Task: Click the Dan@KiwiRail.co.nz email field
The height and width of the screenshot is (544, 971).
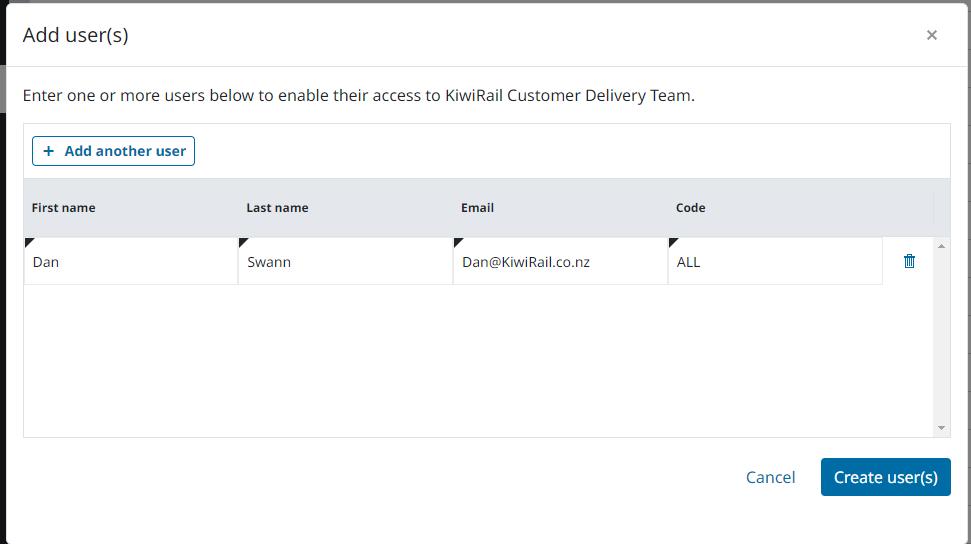Action: (559, 263)
